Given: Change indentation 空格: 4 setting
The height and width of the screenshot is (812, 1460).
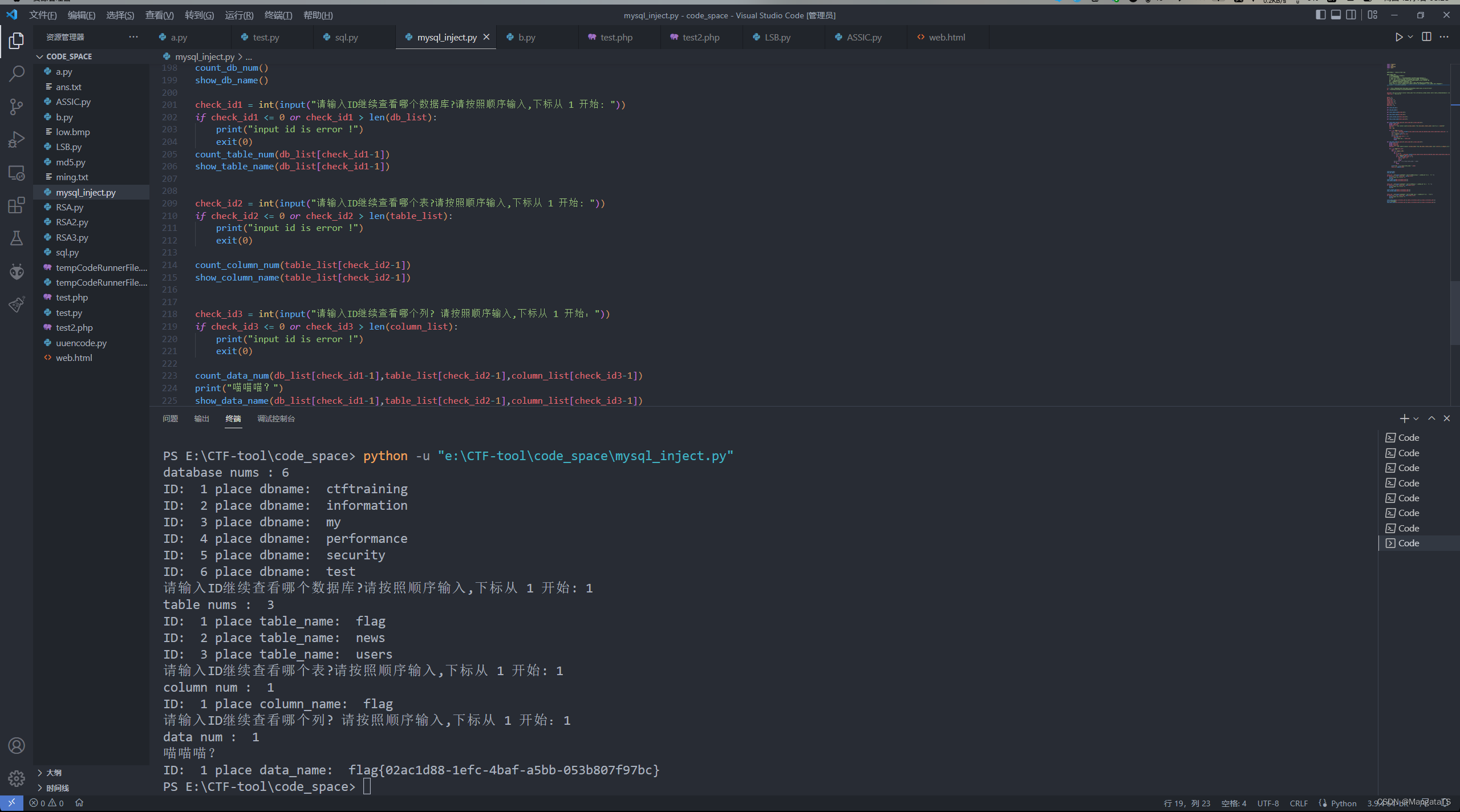Looking at the screenshot, I should 1234,803.
